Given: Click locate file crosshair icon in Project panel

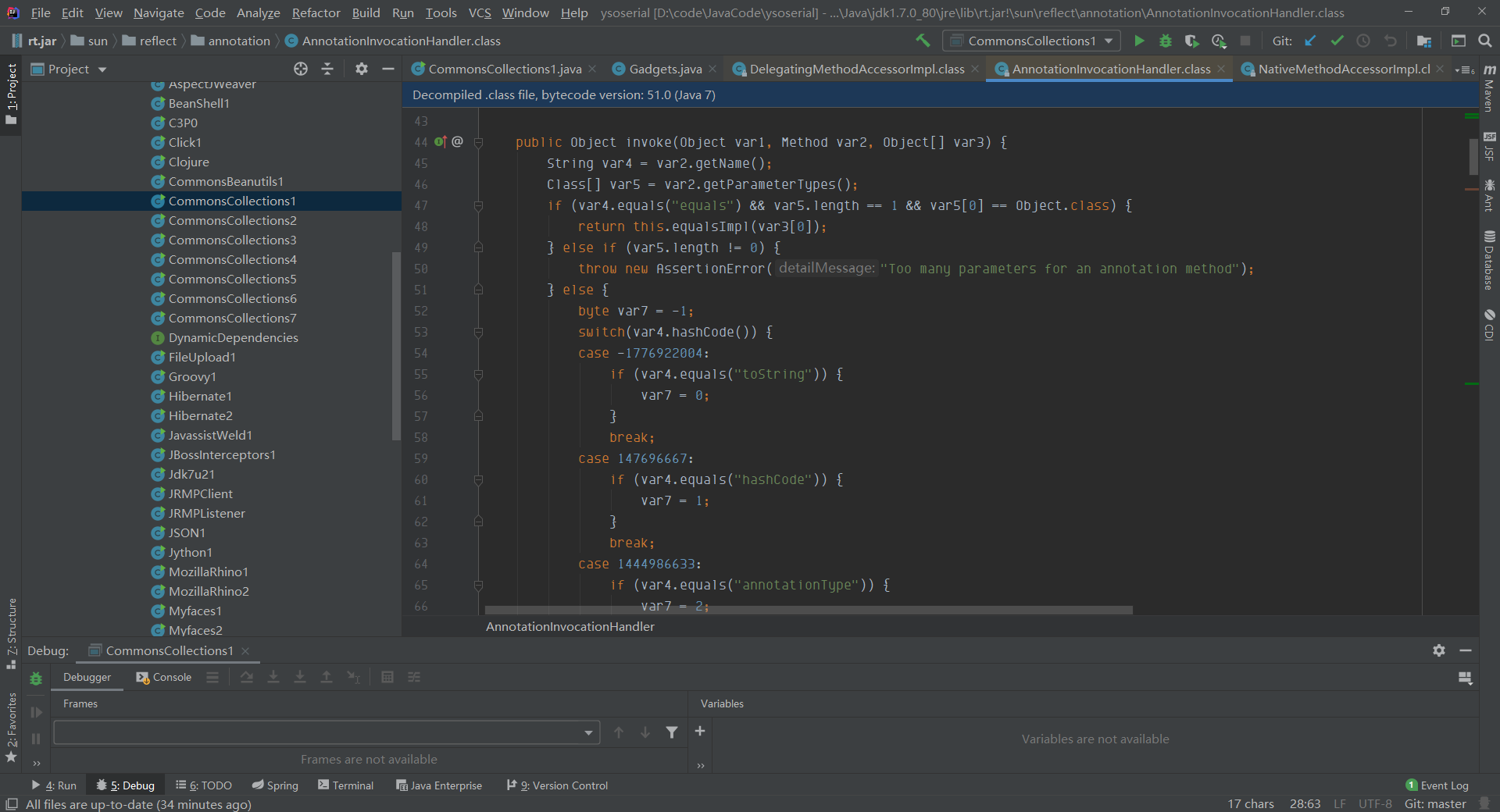Looking at the screenshot, I should [x=301, y=69].
